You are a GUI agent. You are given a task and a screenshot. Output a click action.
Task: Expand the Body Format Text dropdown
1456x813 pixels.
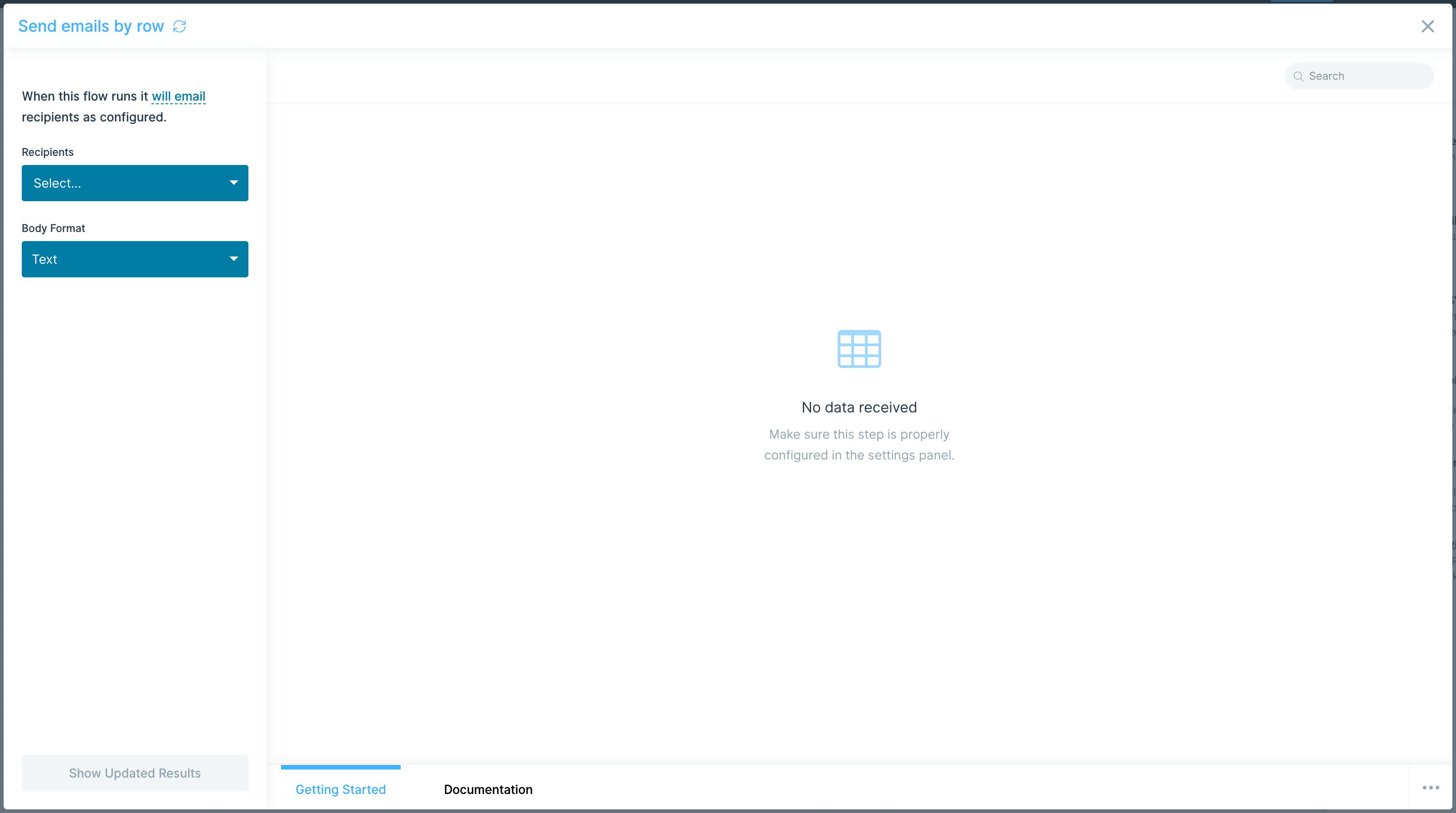coord(135,259)
